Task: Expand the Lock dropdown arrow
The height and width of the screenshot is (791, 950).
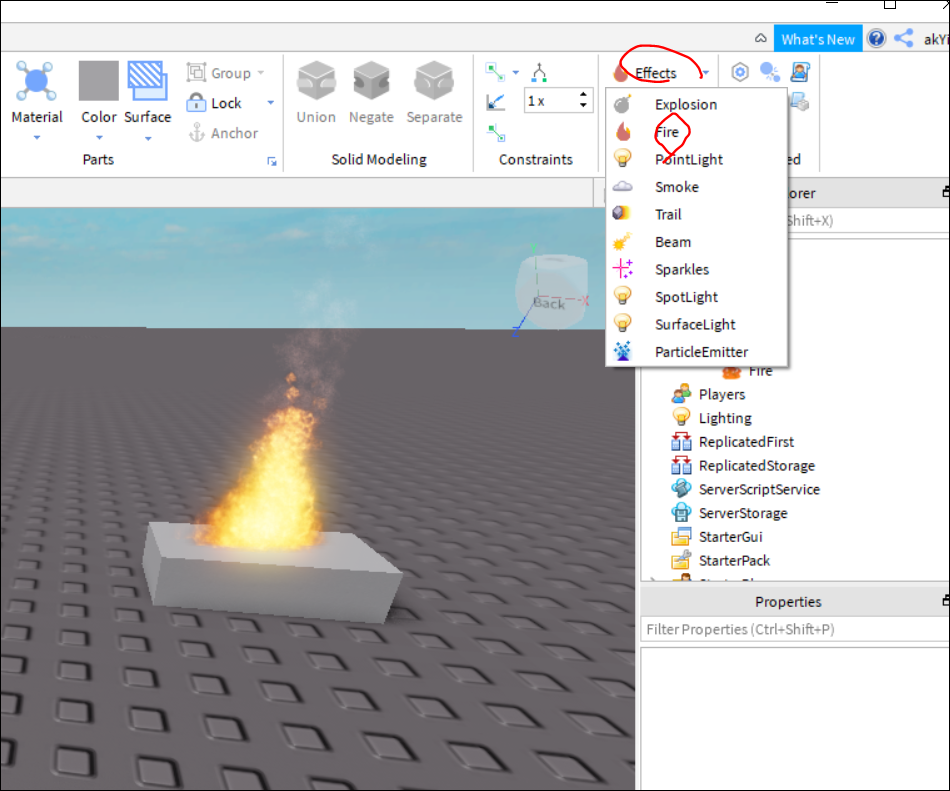Action: click(271, 102)
